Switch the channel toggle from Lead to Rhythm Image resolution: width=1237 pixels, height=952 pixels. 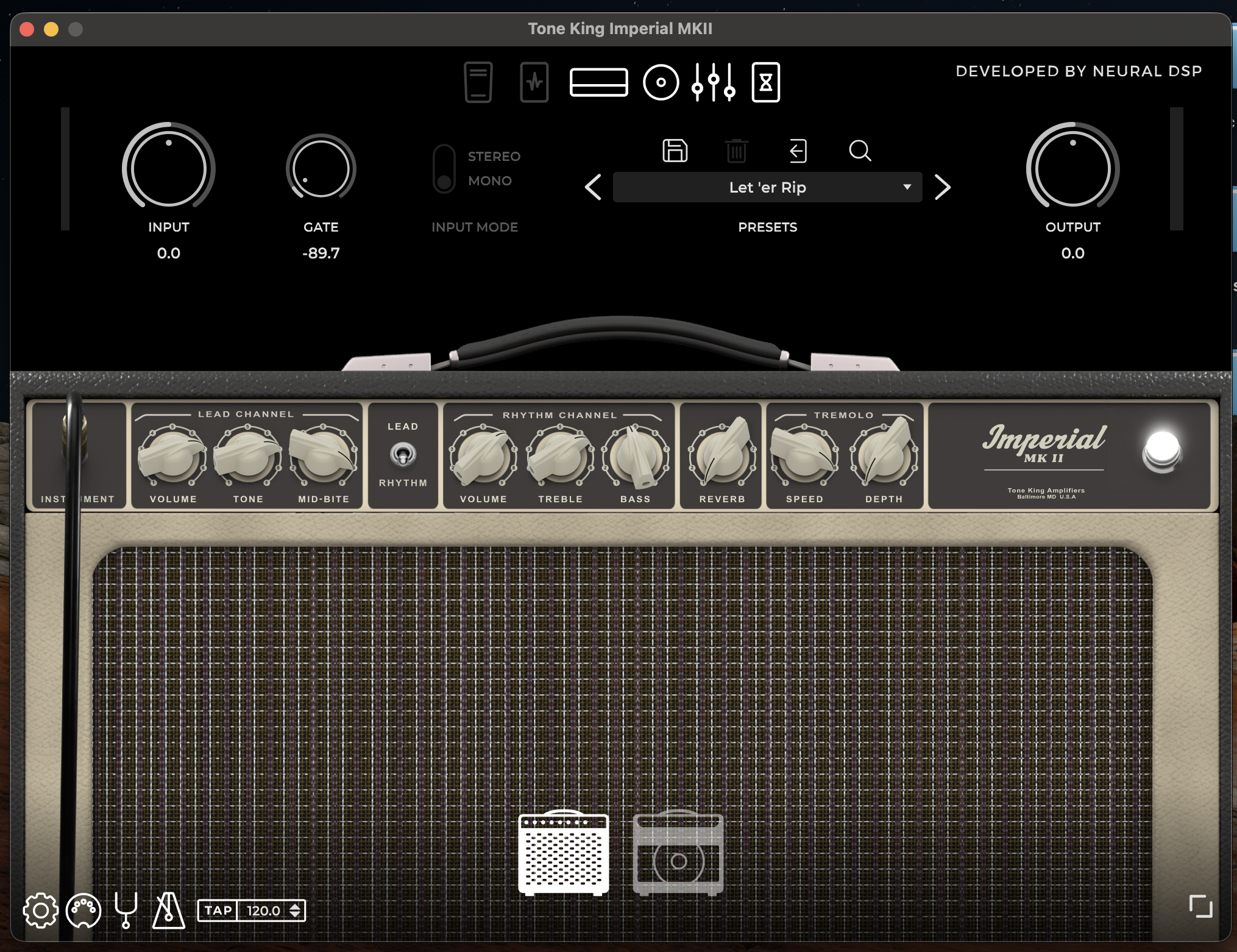pyautogui.click(x=403, y=454)
